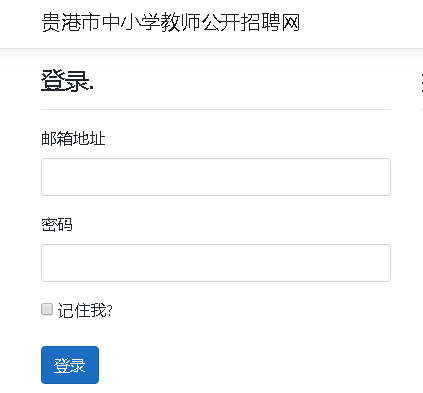Click the cut-off heading at the right edge

[422, 83]
